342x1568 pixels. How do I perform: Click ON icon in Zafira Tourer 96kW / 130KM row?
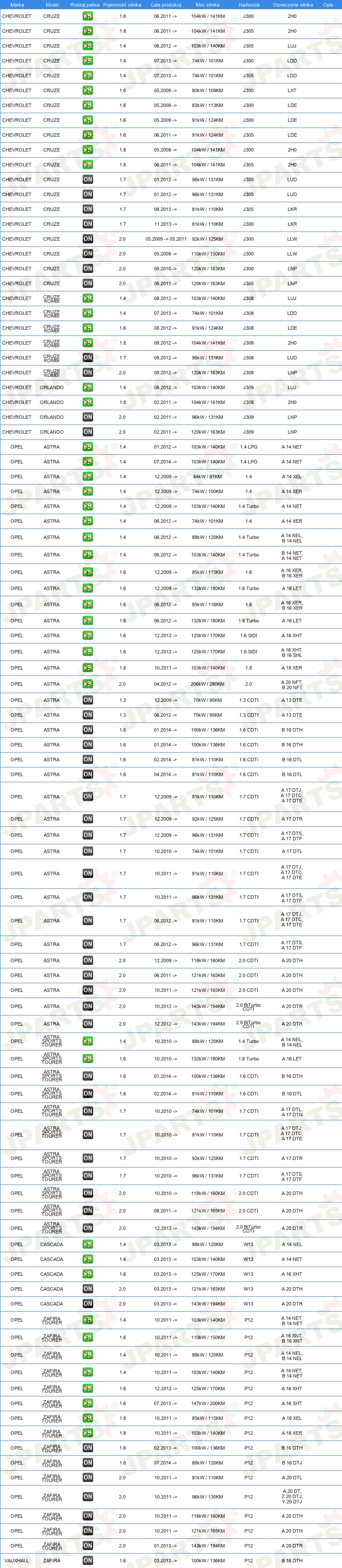coord(88,1497)
